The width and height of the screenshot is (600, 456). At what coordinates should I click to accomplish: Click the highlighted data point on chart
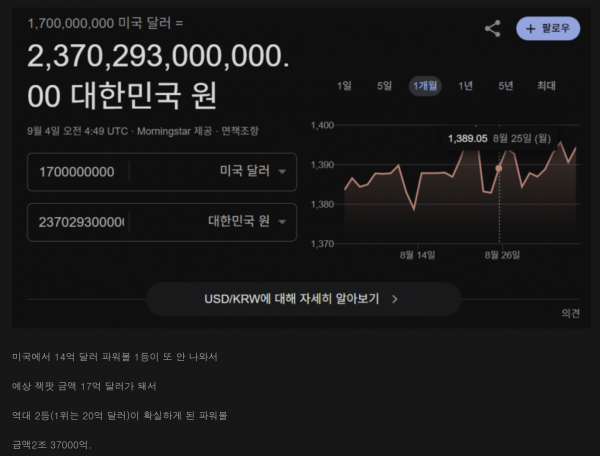click(499, 168)
